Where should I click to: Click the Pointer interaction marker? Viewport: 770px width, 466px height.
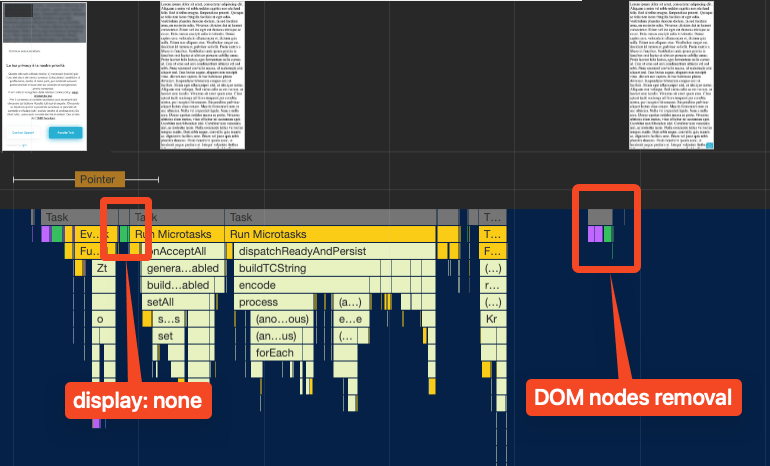click(99, 179)
